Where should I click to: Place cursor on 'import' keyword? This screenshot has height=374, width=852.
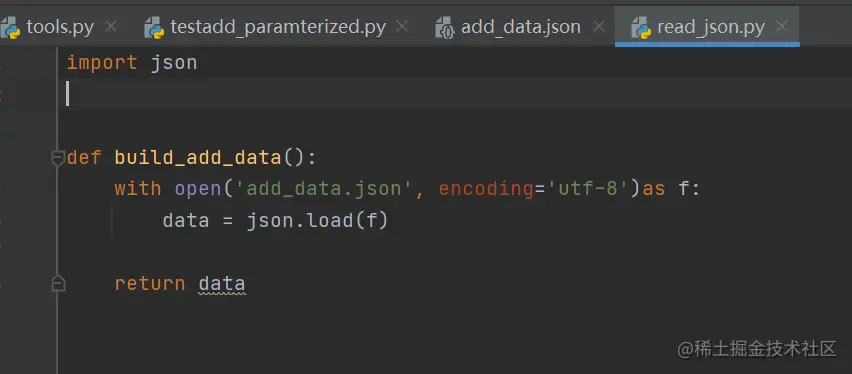coord(102,63)
